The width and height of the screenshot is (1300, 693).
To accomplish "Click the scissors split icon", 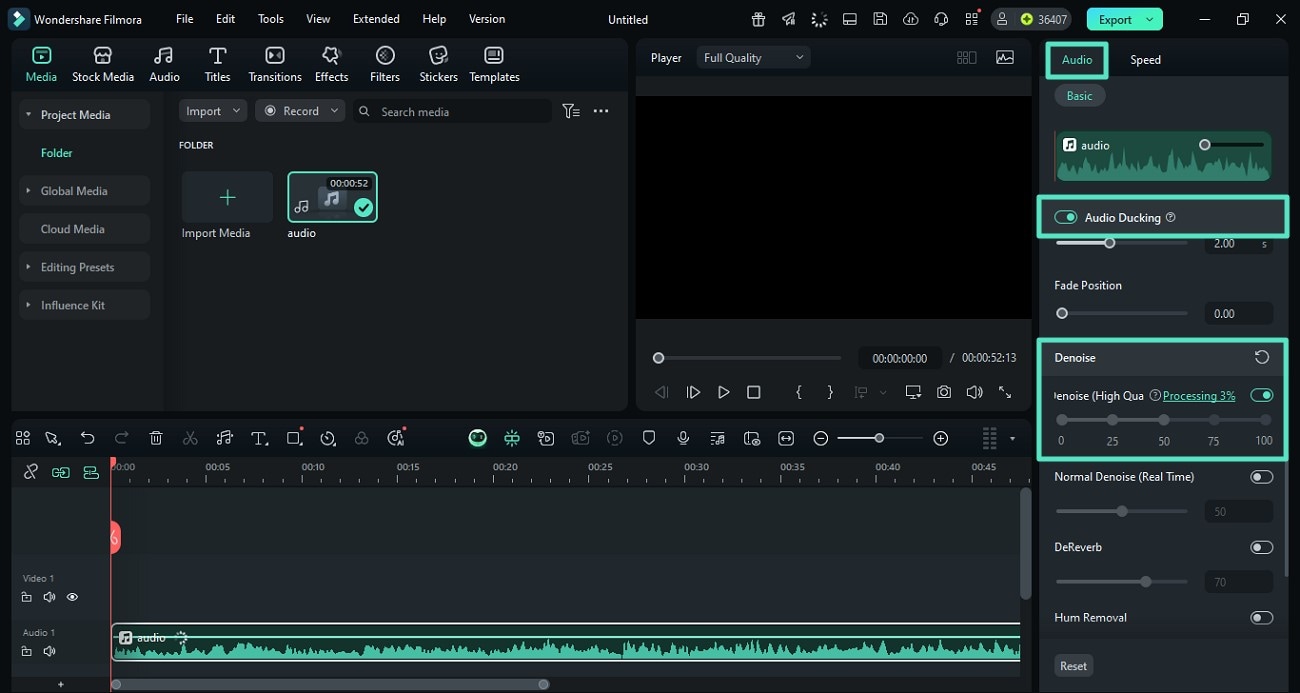I will (190, 438).
